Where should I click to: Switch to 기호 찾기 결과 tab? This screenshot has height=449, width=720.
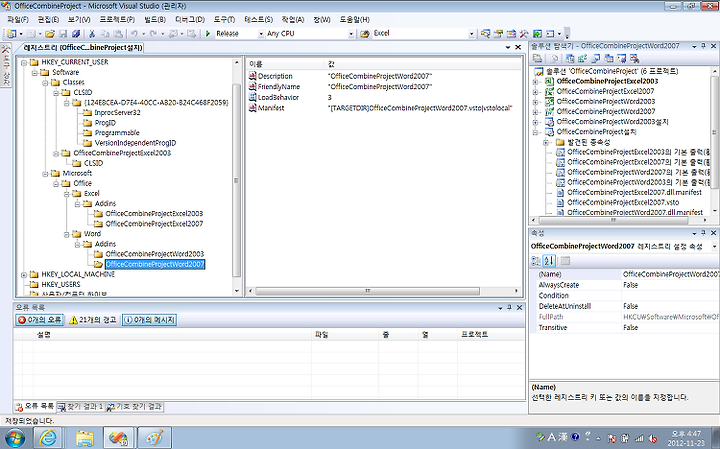pyautogui.click(x=135, y=407)
